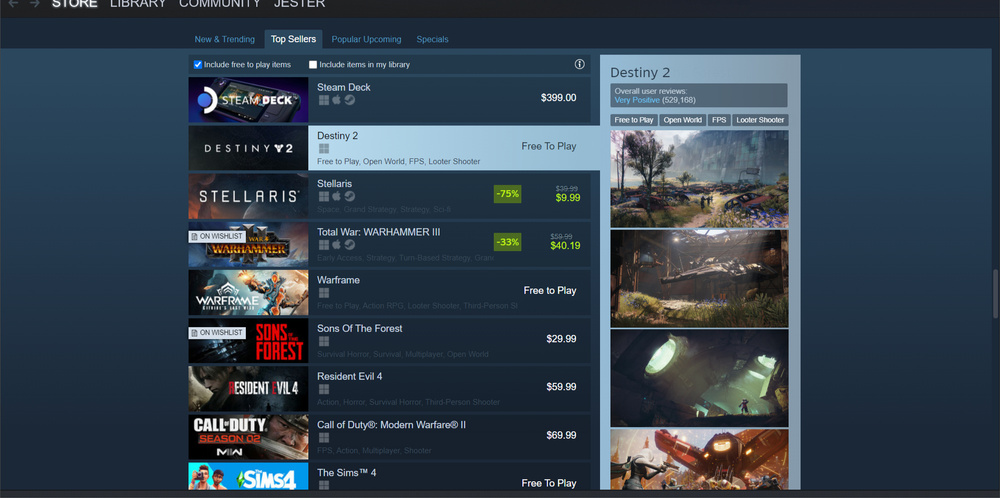Screen dimensions: 1000x498
Task: Open the Destiny 2 title in side panel
Action: 640,73
